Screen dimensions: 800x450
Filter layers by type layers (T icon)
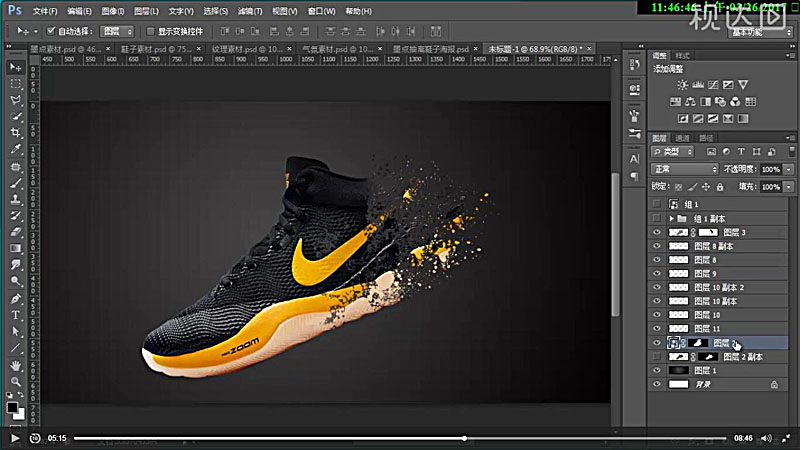tap(741, 152)
